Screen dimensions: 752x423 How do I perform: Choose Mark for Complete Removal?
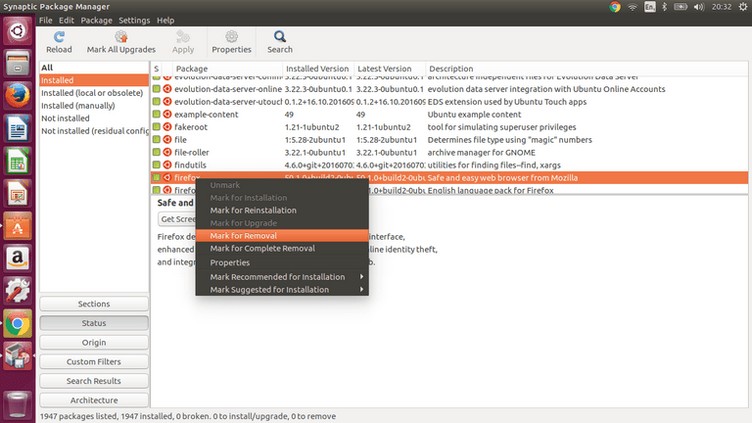(282, 248)
